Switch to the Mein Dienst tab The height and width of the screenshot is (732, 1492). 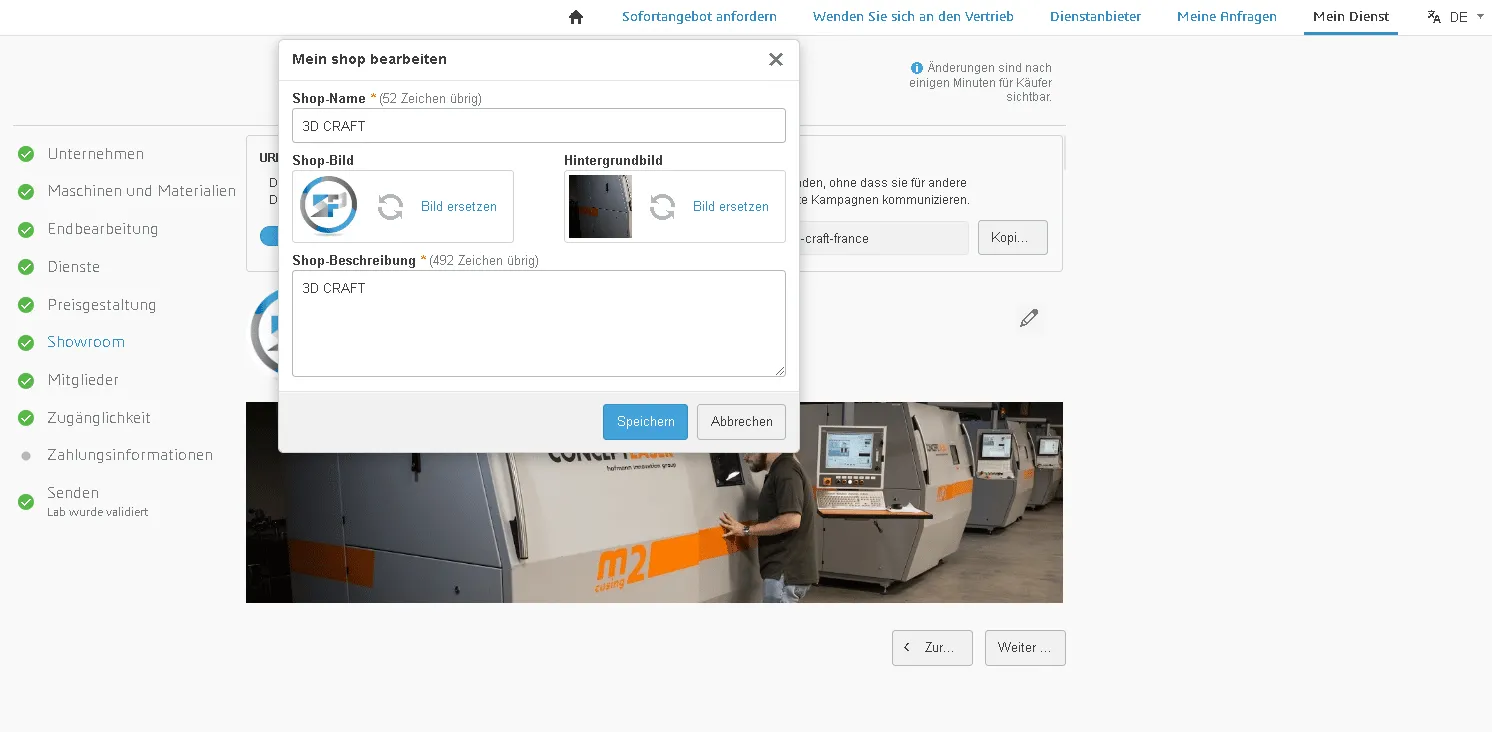tap(1350, 16)
